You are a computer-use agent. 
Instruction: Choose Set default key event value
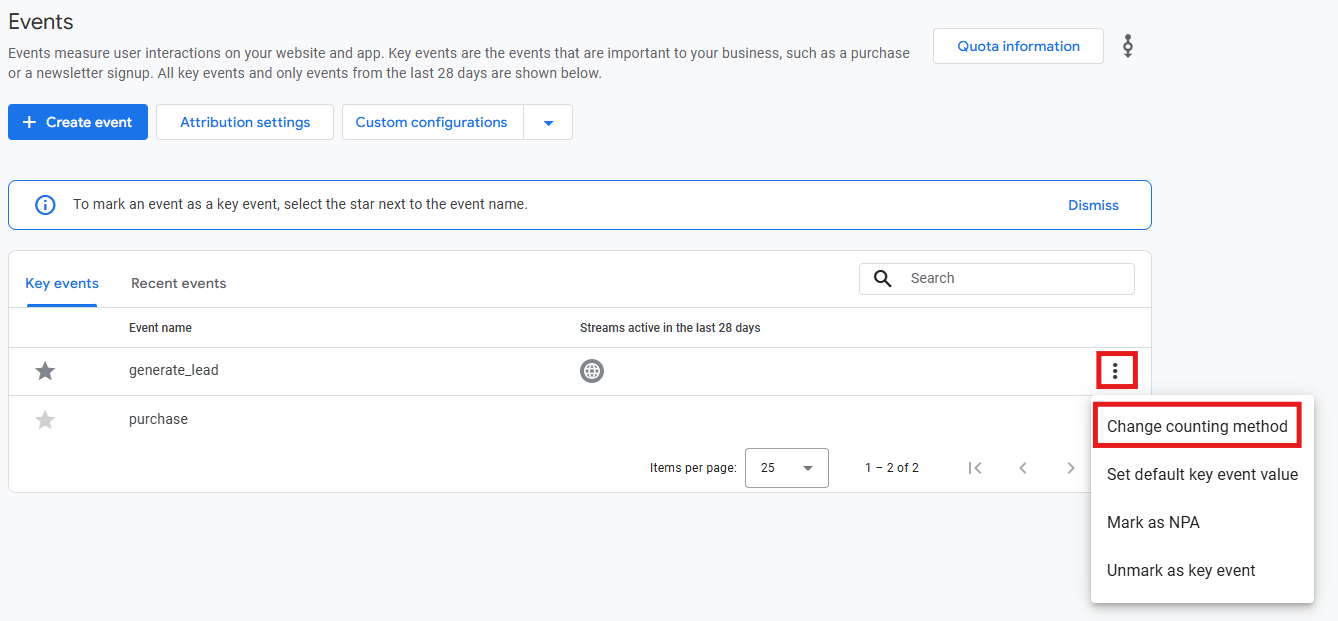click(x=1202, y=475)
